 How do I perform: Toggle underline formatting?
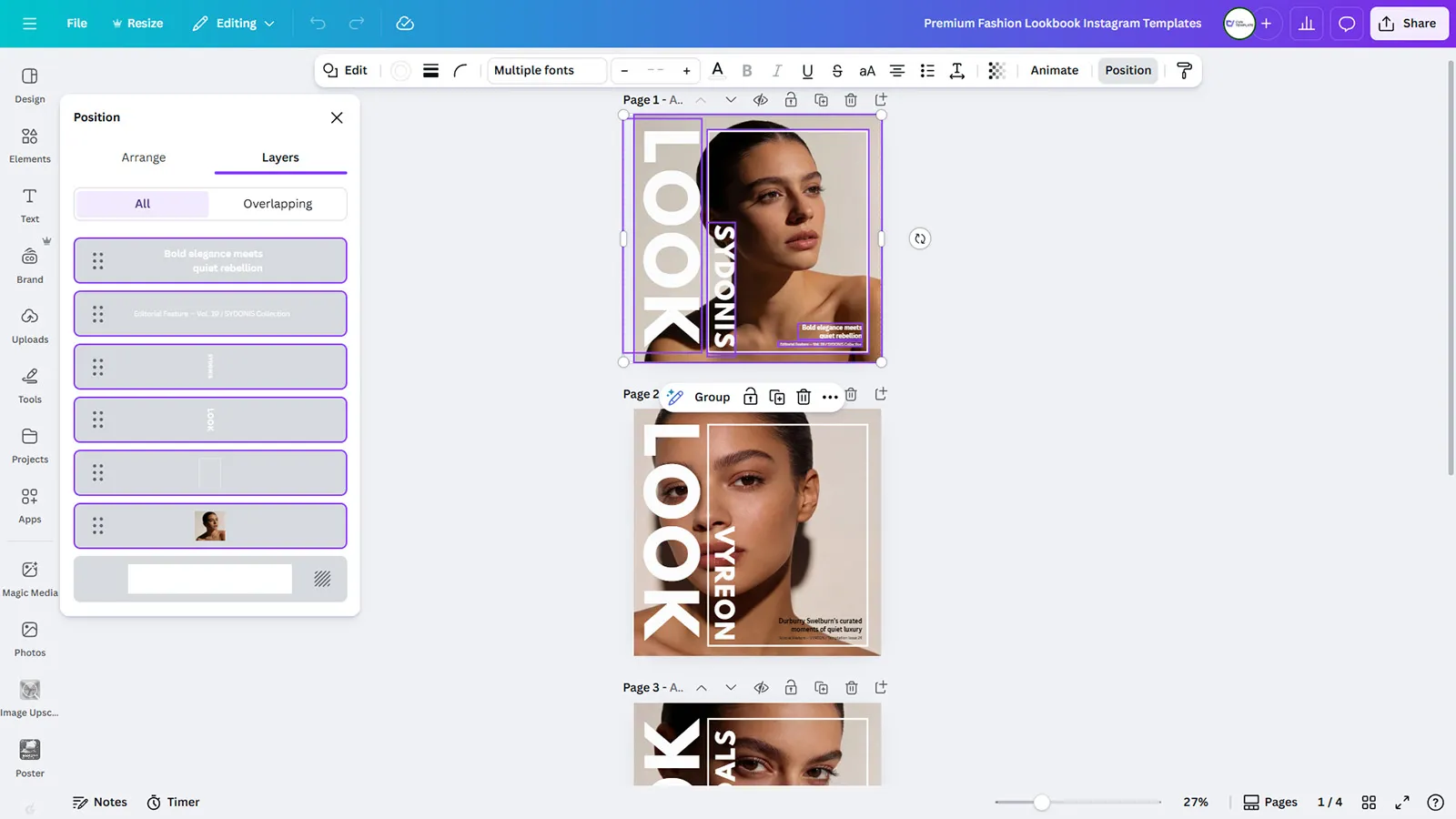pyautogui.click(x=806, y=70)
